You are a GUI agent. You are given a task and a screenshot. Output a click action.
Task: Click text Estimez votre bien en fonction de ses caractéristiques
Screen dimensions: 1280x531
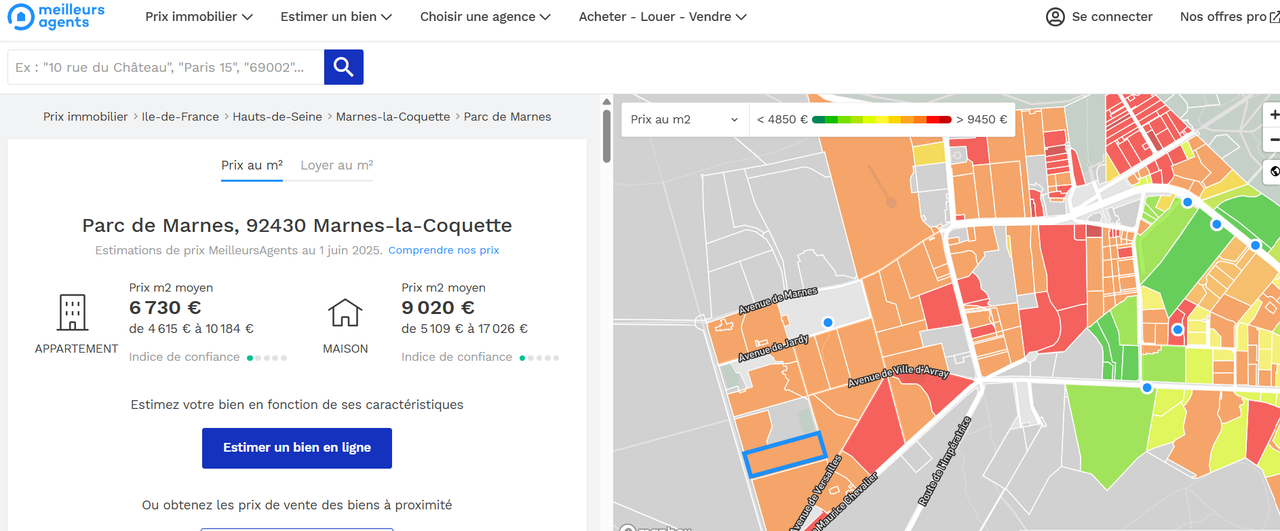pyautogui.click(x=297, y=405)
